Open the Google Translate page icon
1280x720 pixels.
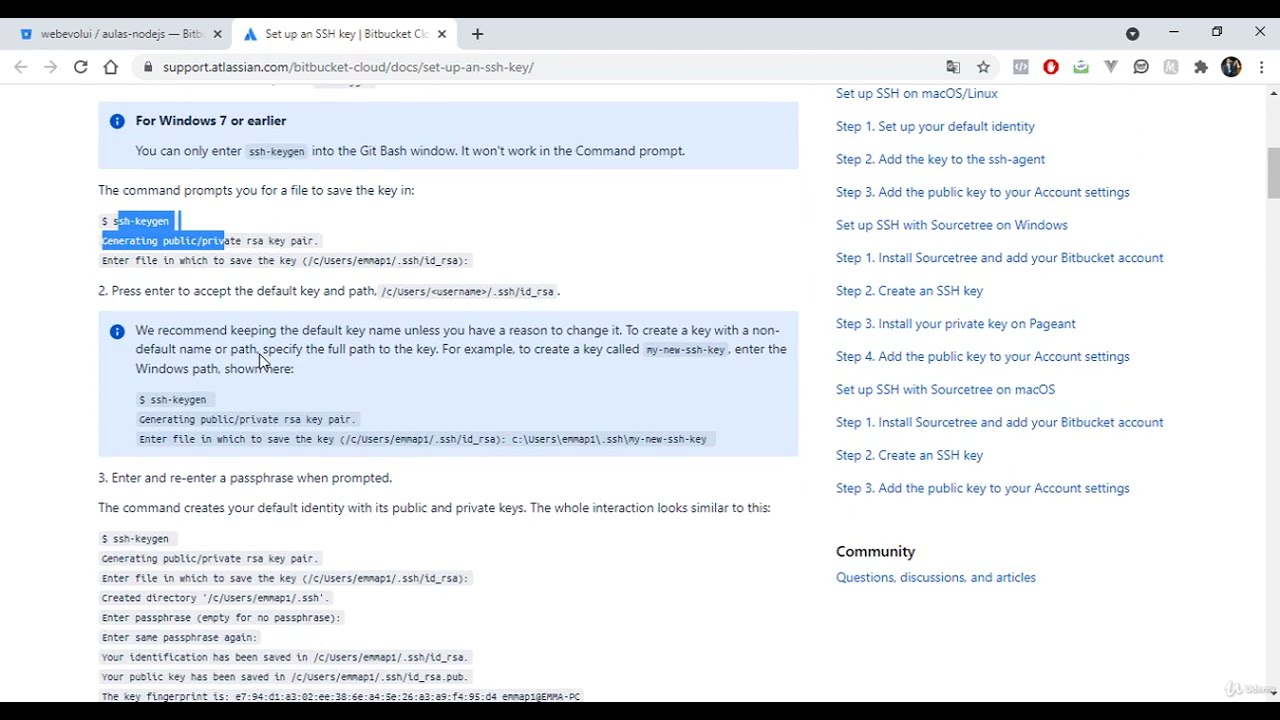click(x=953, y=67)
